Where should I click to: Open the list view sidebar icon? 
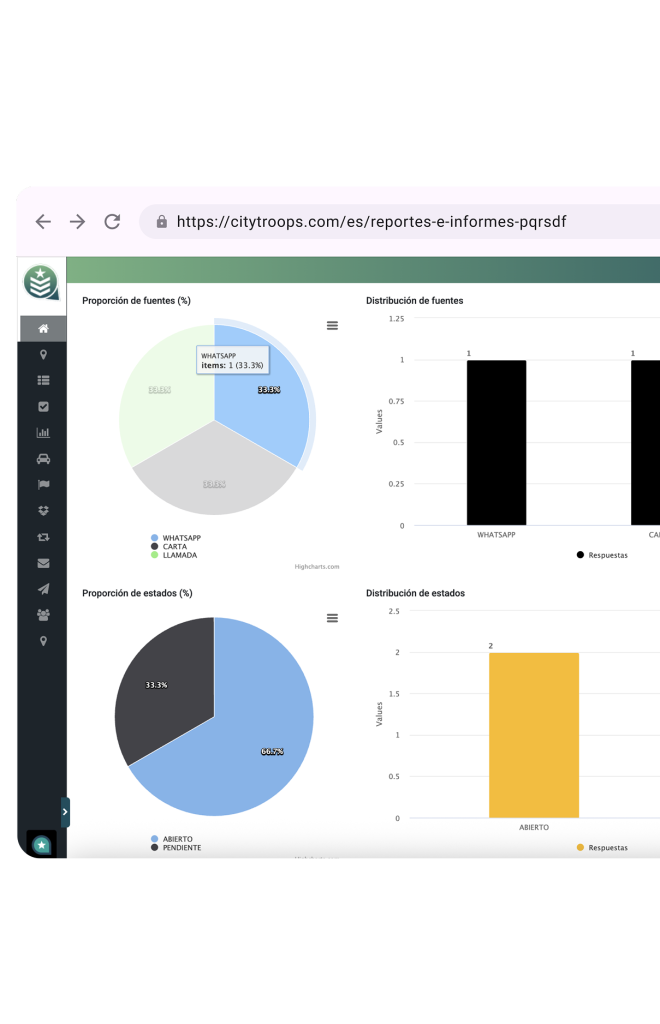(43, 381)
